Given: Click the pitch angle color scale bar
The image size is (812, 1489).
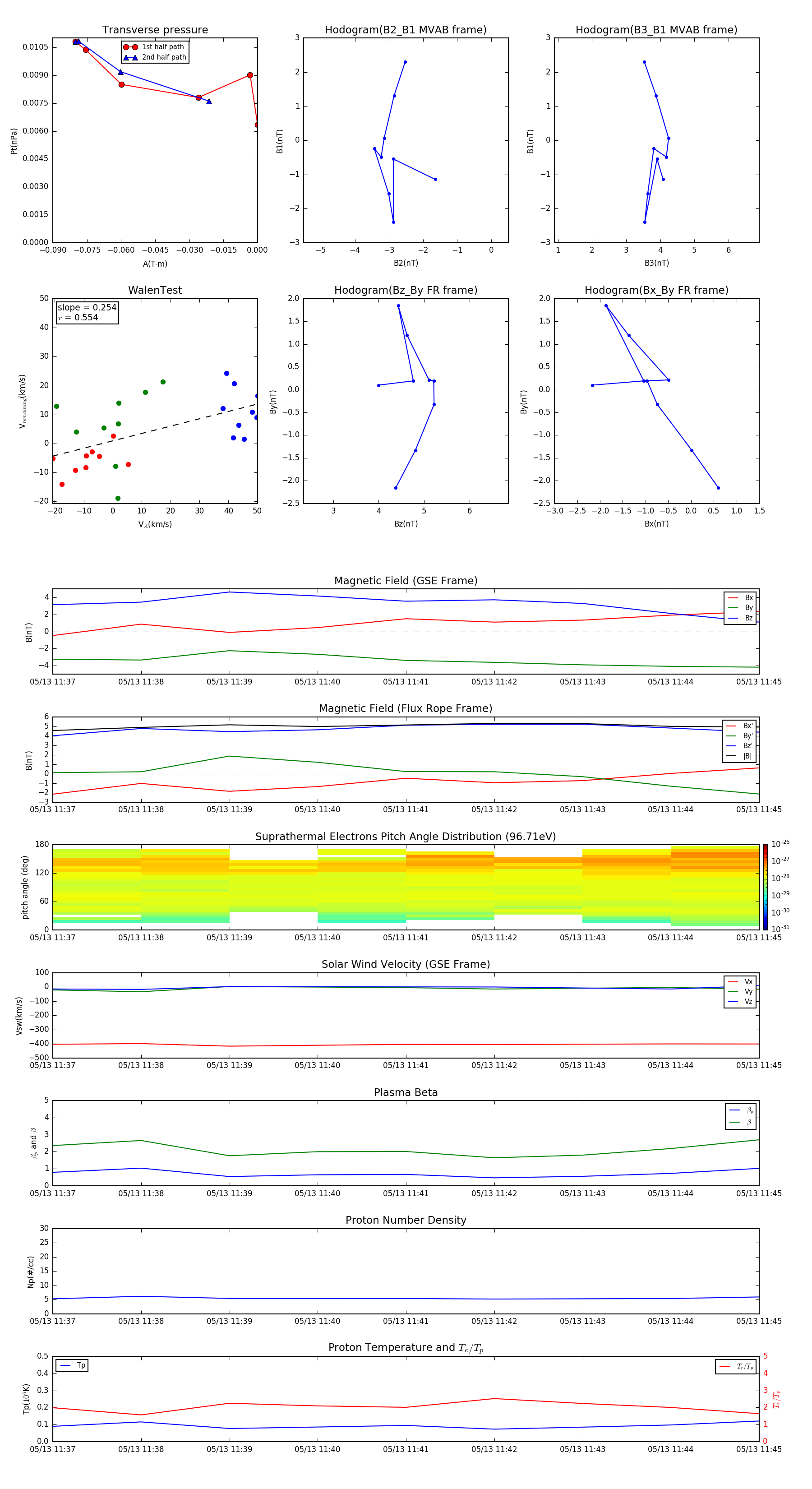Looking at the screenshot, I should click(765, 887).
